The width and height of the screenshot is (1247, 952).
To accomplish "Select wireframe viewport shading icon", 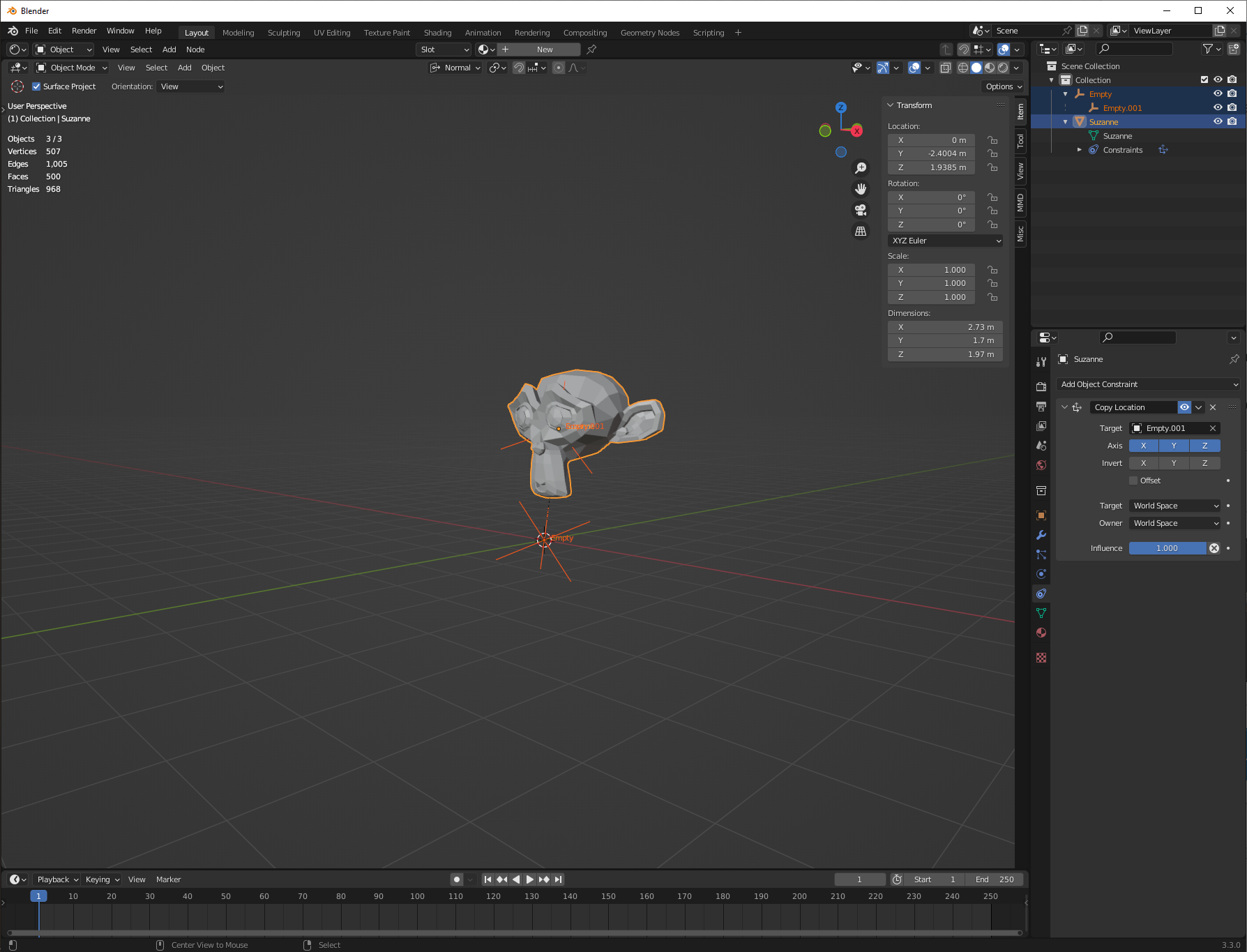I will (963, 68).
